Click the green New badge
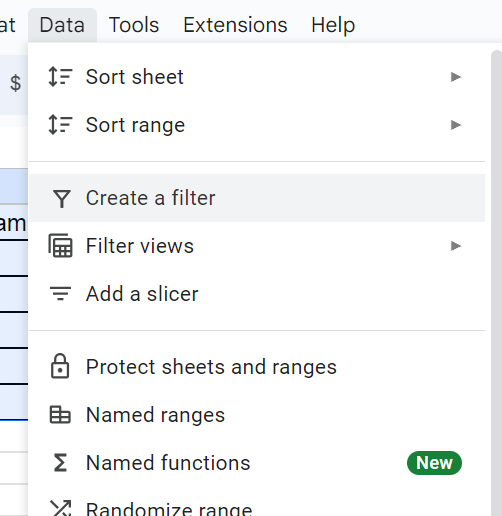The width and height of the screenshot is (502, 516). (x=434, y=463)
